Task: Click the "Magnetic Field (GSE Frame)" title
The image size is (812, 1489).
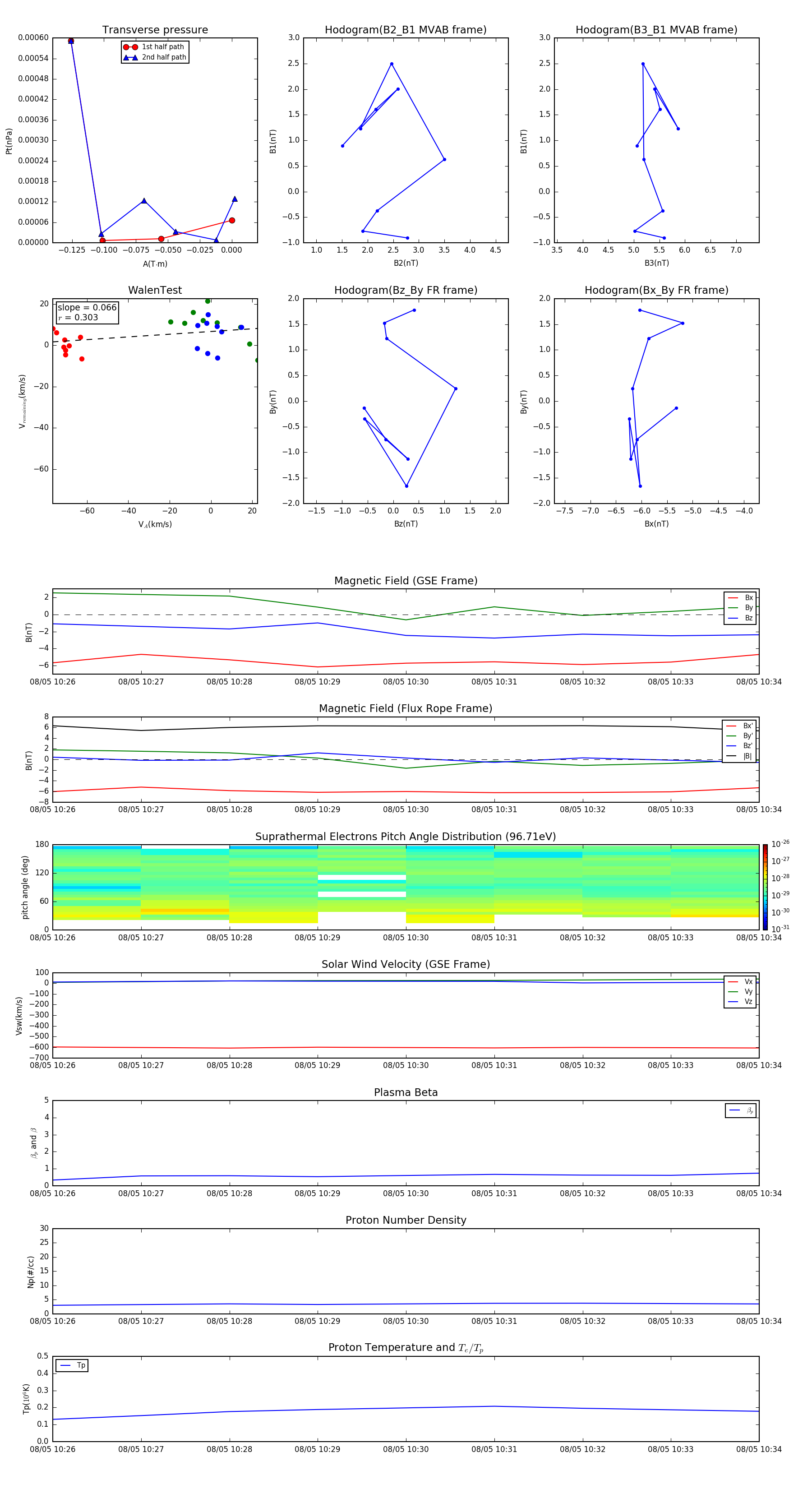Action: tap(406, 581)
